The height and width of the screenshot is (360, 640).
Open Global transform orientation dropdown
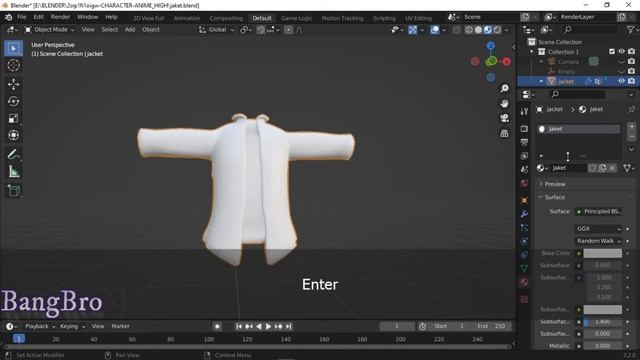[x=216, y=30]
